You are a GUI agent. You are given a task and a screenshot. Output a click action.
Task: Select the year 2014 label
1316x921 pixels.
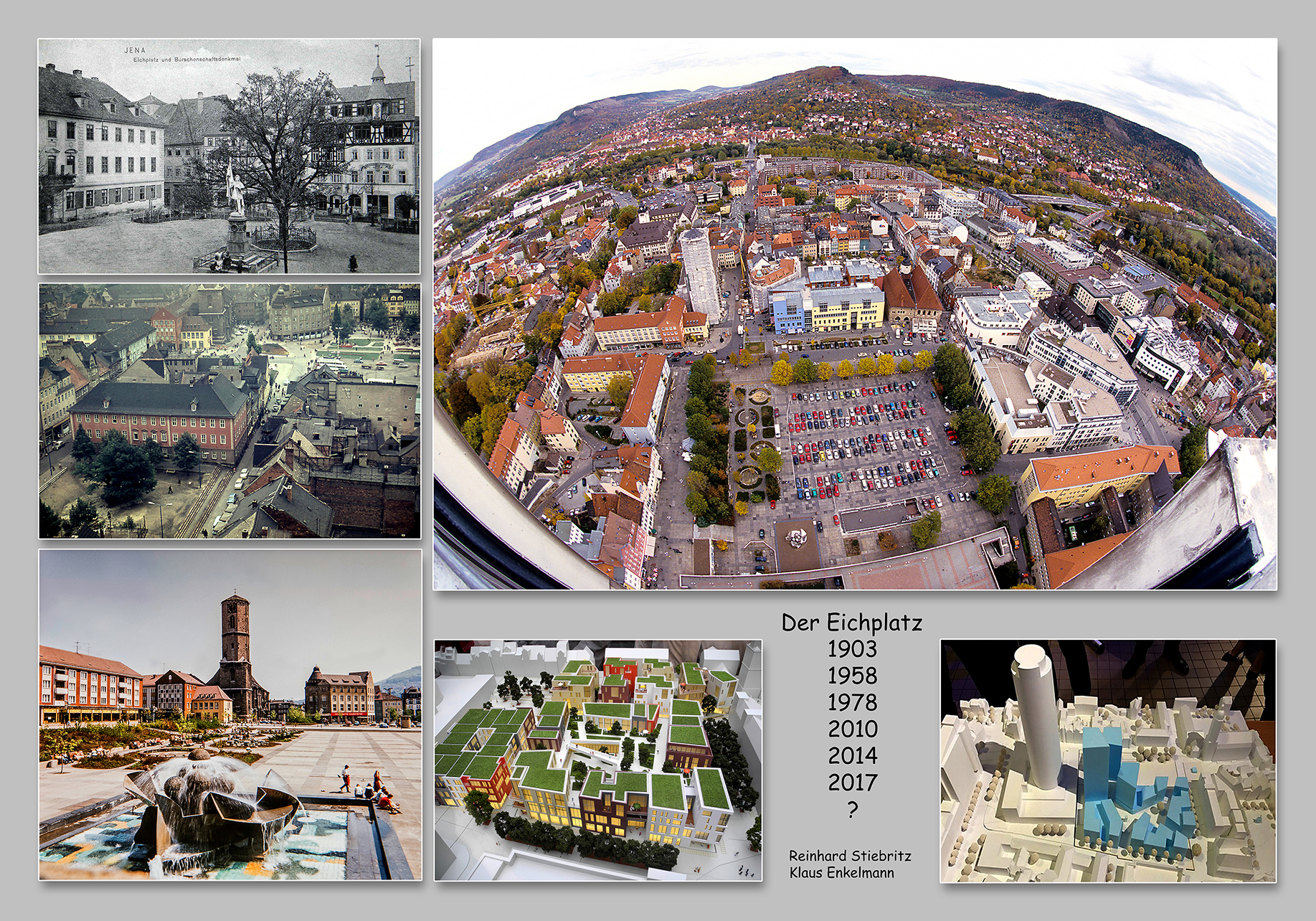[852, 755]
